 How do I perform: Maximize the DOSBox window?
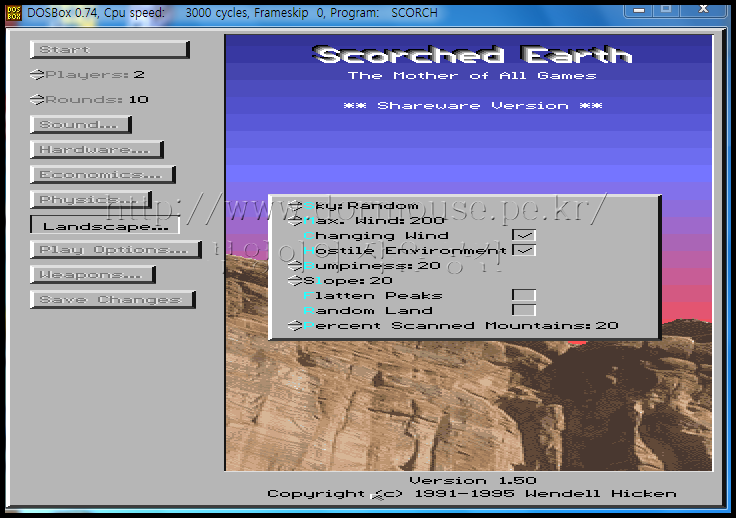pyautogui.click(x=666, y=10)
